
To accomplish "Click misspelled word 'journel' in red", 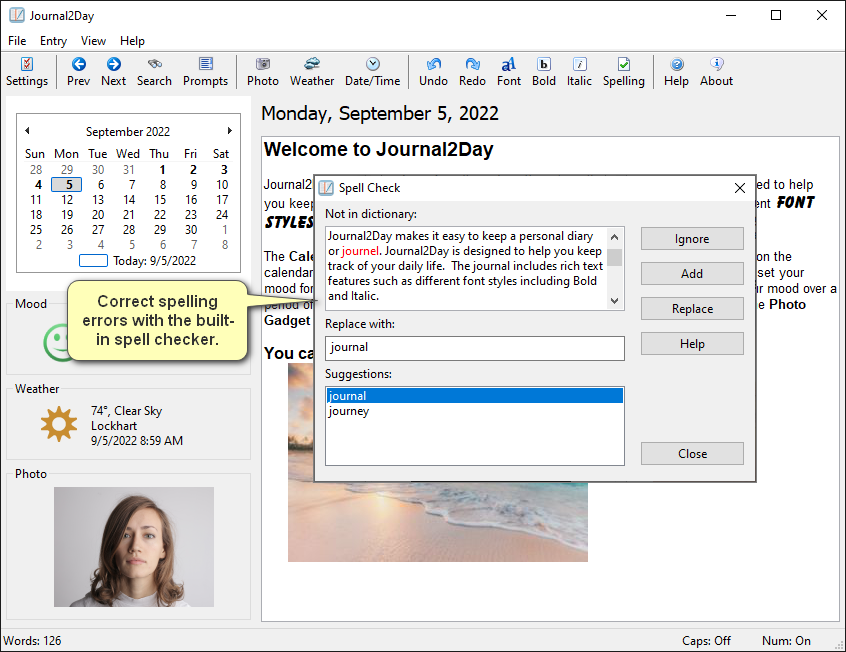I will pyautogui.click(x=360, y=251).
